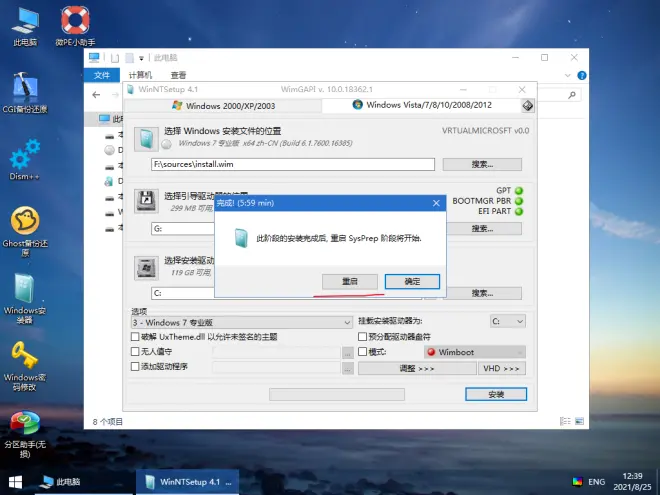Click 搜索 next to install.wim path
Viewport: 660px width, 495px height.
482,164
